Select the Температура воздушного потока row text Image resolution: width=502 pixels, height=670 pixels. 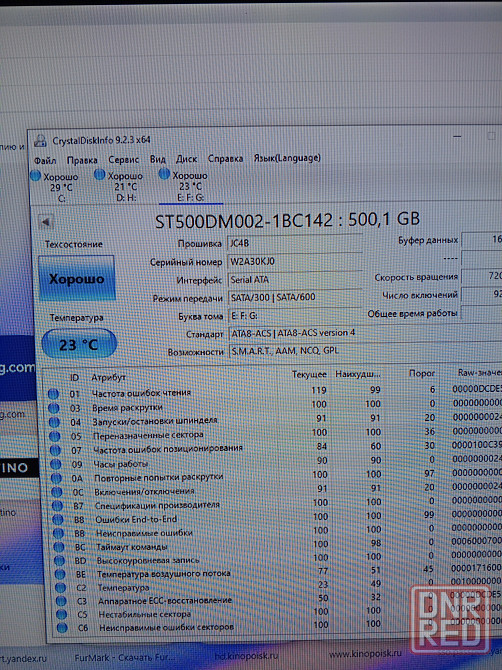tap(164, 574)
